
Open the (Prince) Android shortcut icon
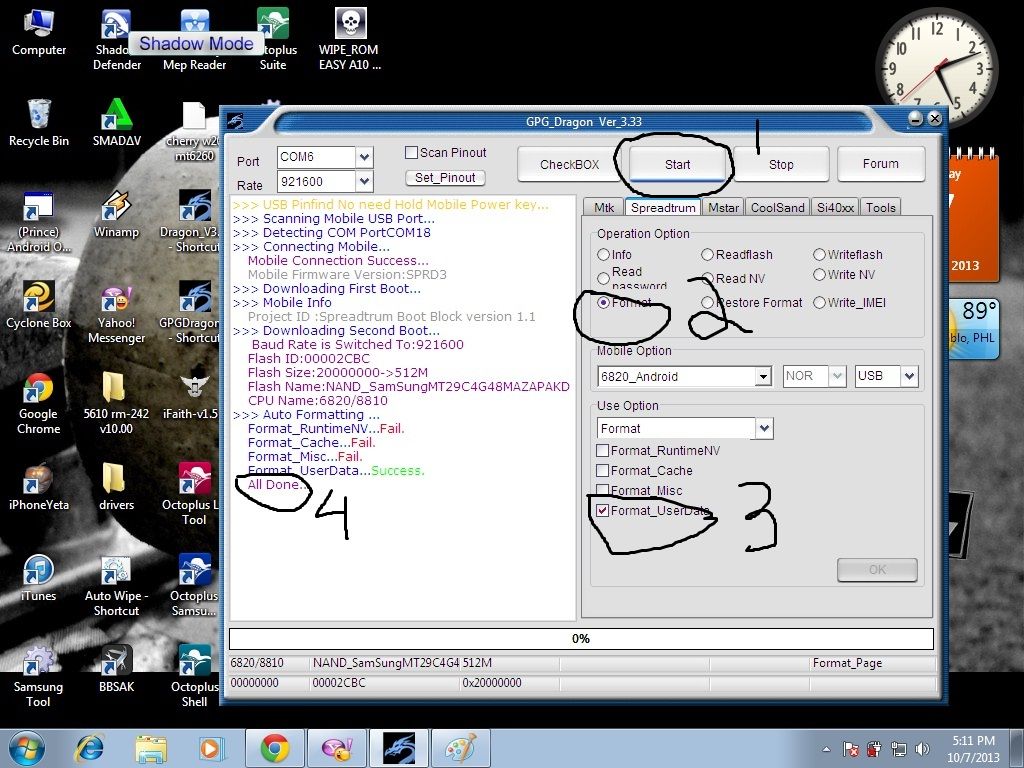(x=39, y=222)
